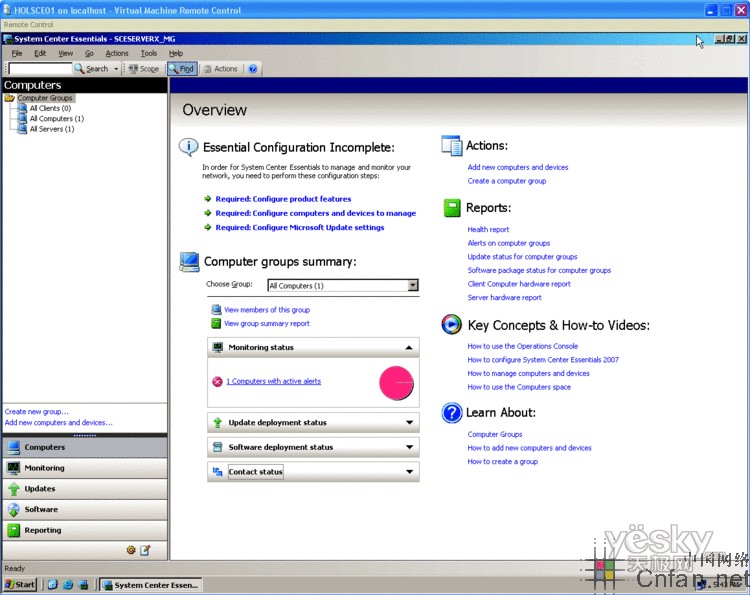Viewport: 750px width, 595px height.
Task: Click the Key Concepts video play icon
Action: [452, 325]
